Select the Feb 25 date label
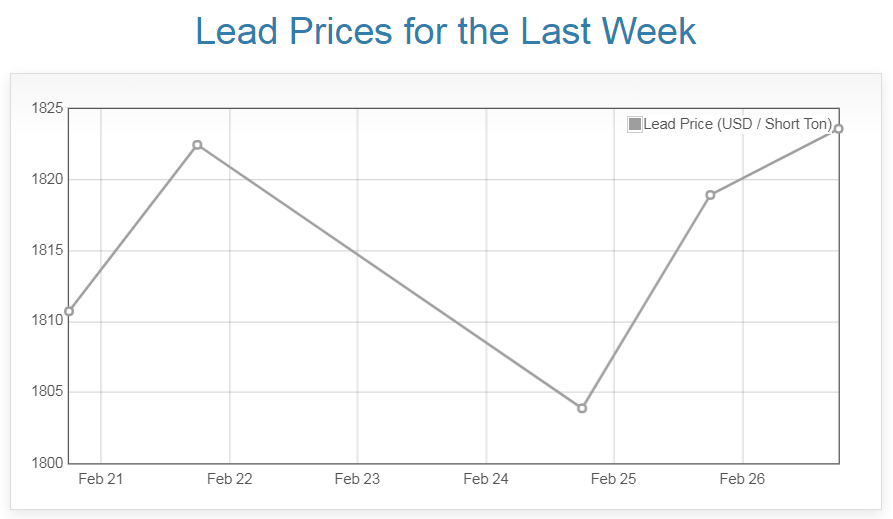The width and height of the screenshot is (893, 519). tap(614, 479)
